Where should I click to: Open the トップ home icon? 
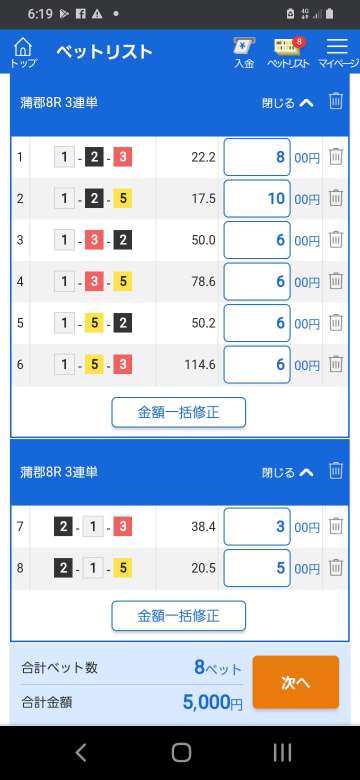tap(23, 52)
